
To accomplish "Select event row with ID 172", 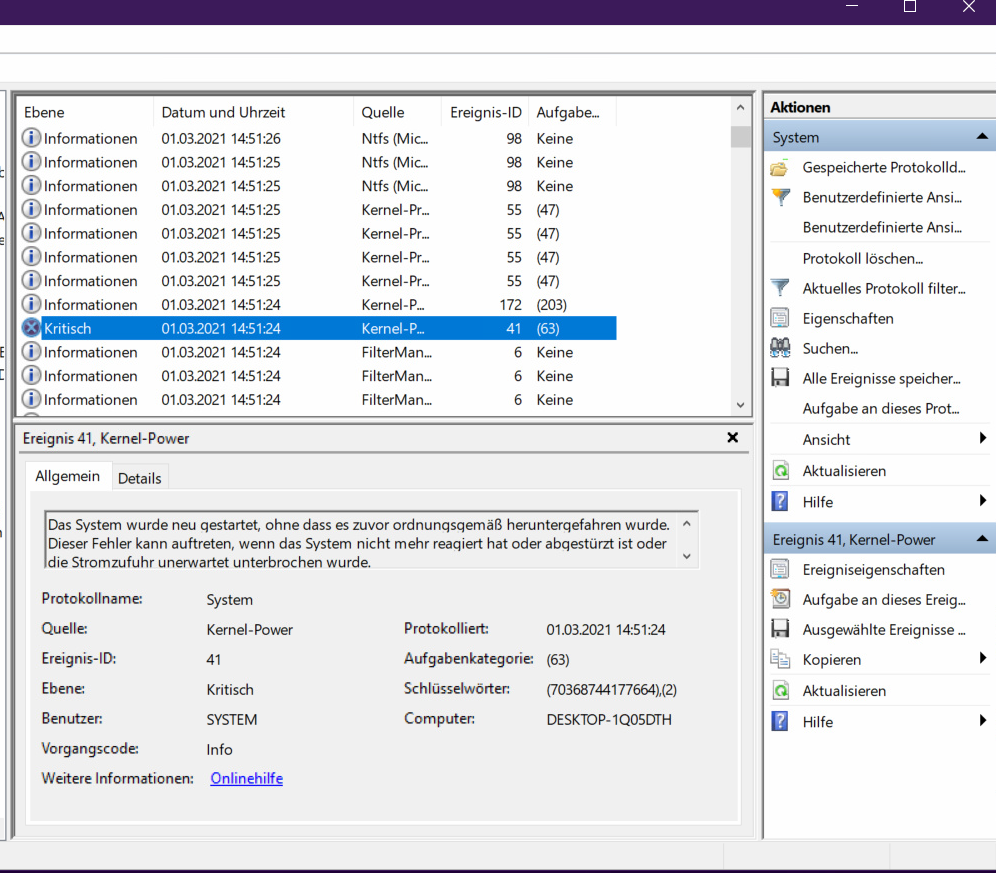I will pyautogui.click(x=318, y=304).
